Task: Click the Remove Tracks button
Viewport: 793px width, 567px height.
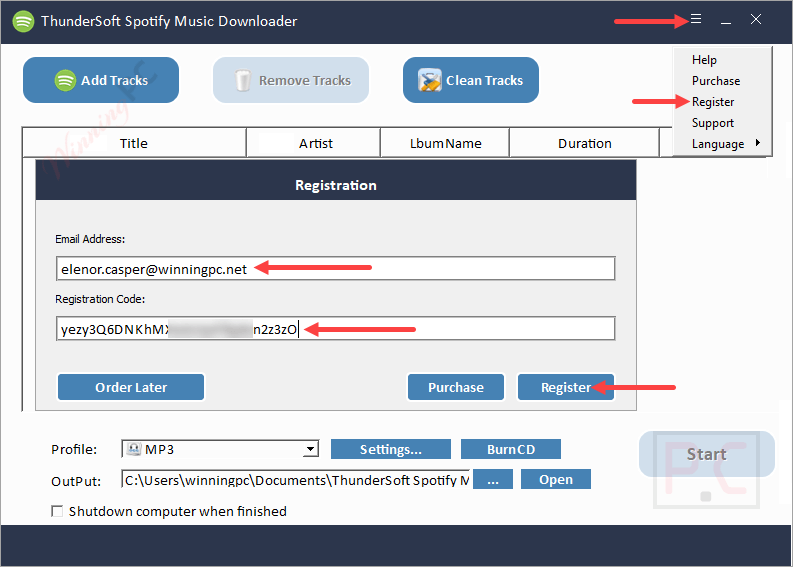Action: tap(291, 80)
